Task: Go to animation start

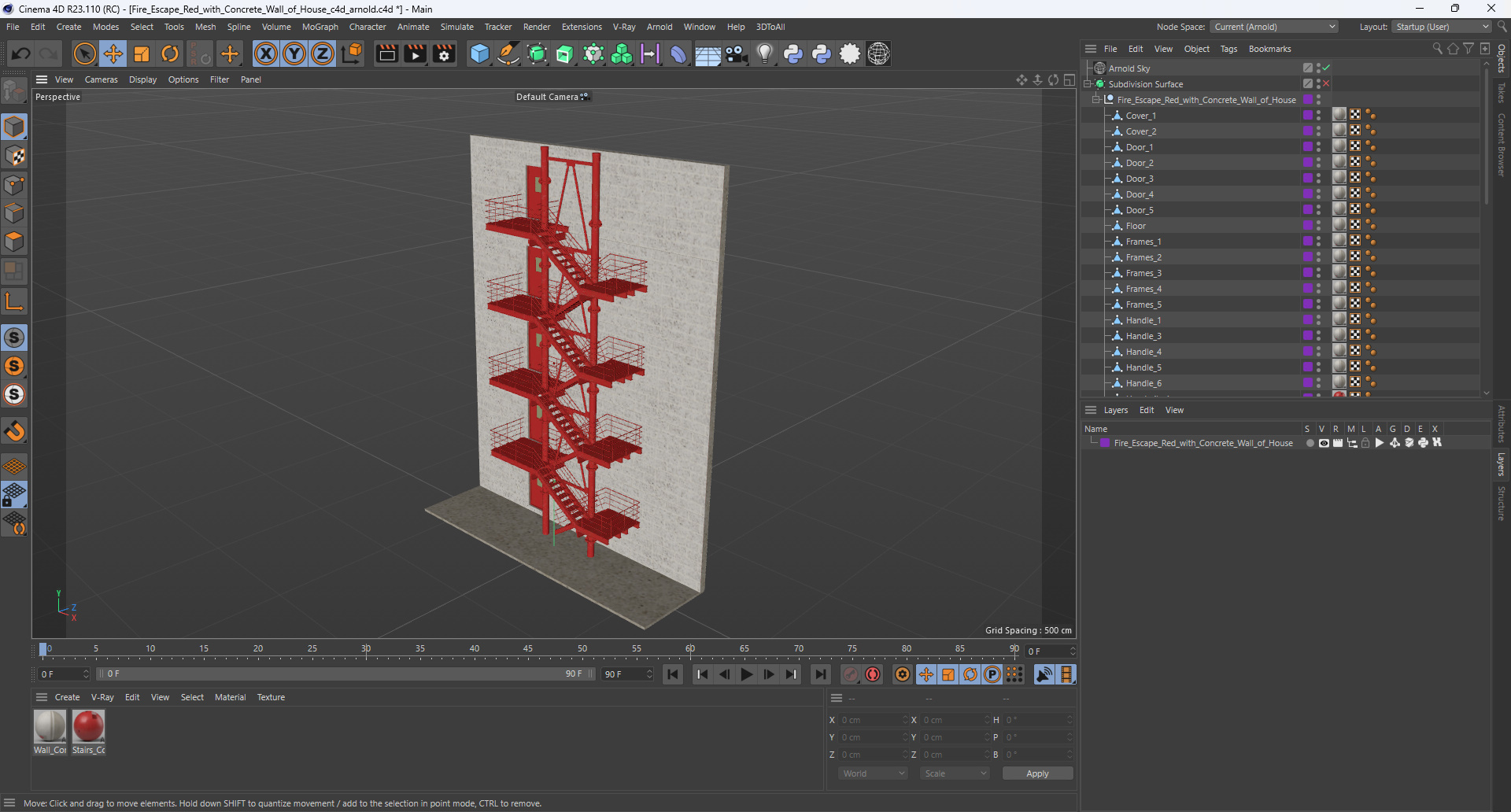Action: coord(672,674)
